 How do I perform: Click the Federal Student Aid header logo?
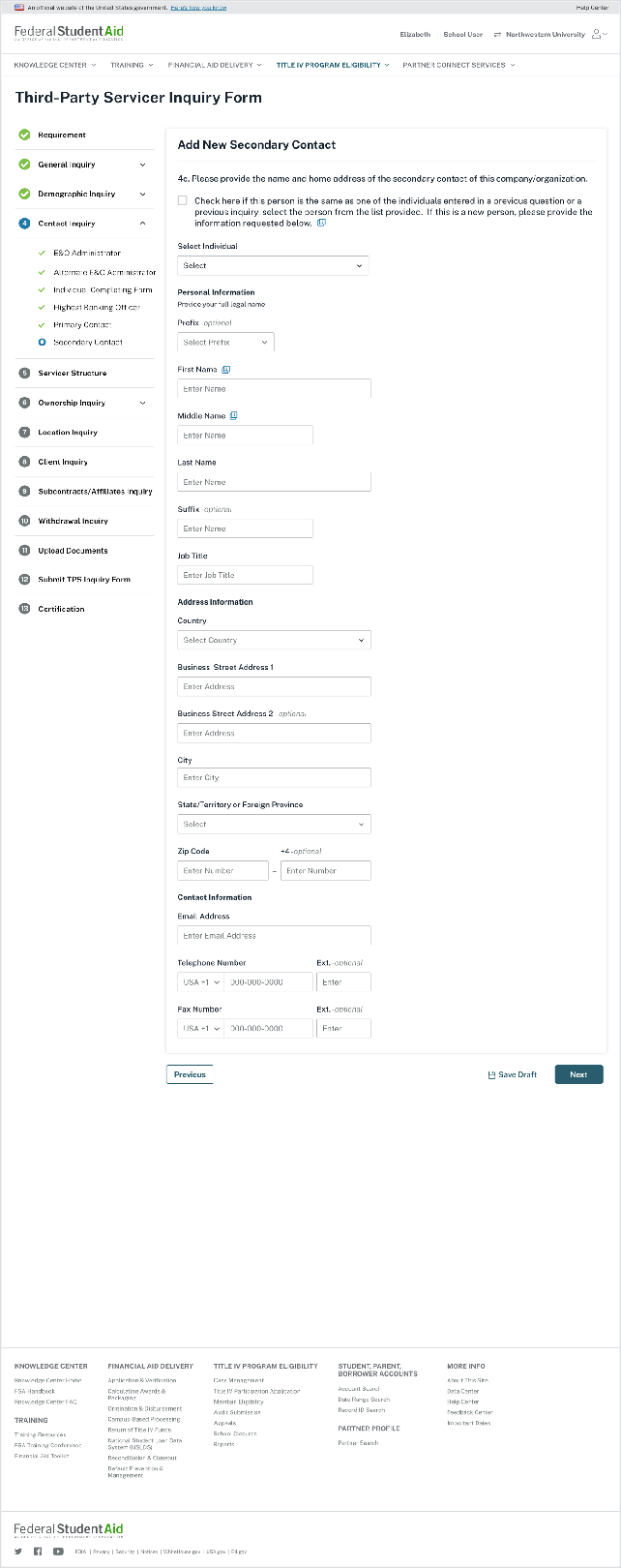click(69, 34)
